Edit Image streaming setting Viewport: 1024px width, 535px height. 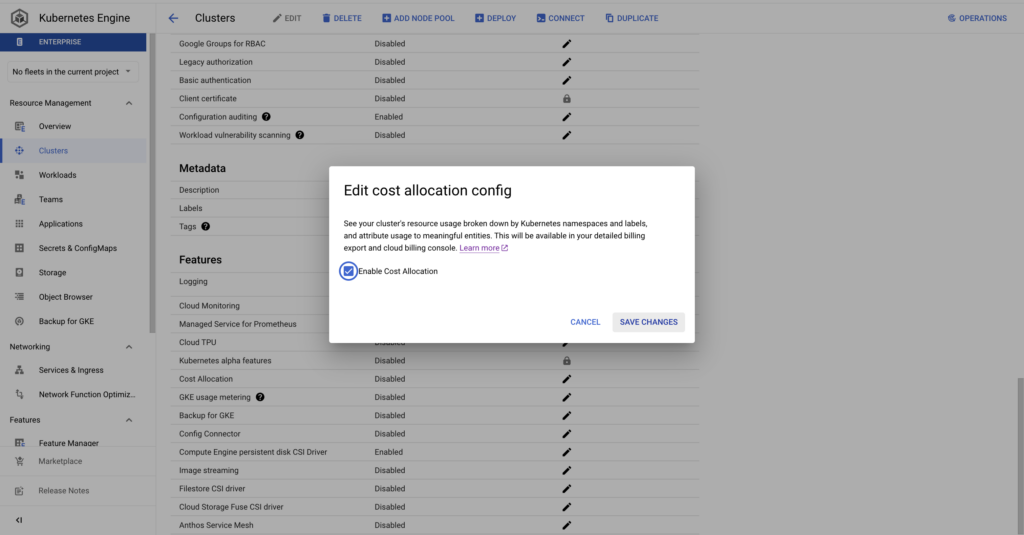point(566,470)
